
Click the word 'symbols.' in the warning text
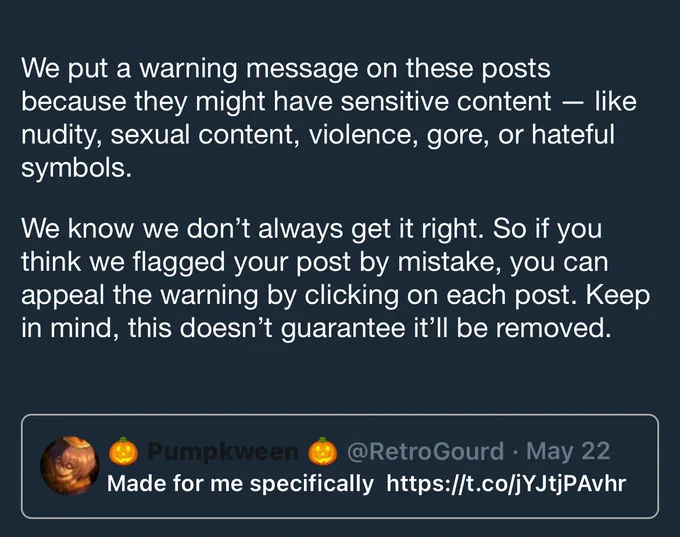[76, 168]
